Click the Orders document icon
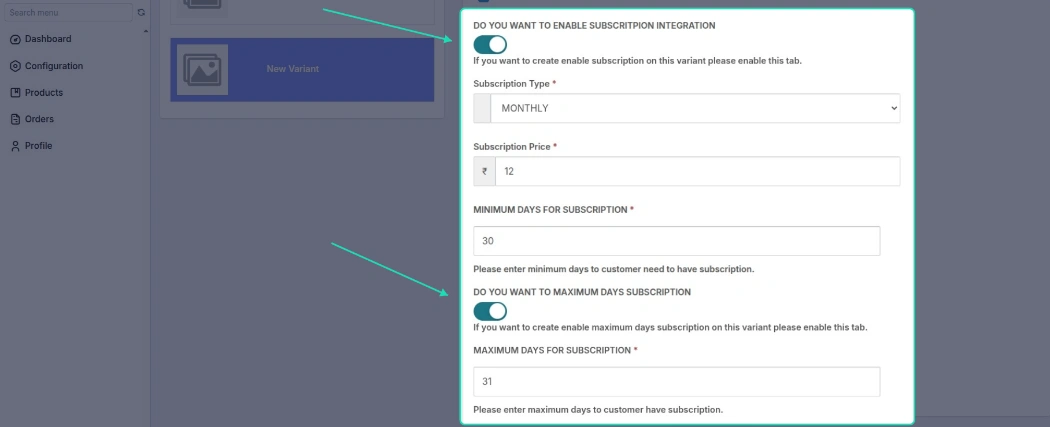 pyautogui.click(x=15, y=119)
